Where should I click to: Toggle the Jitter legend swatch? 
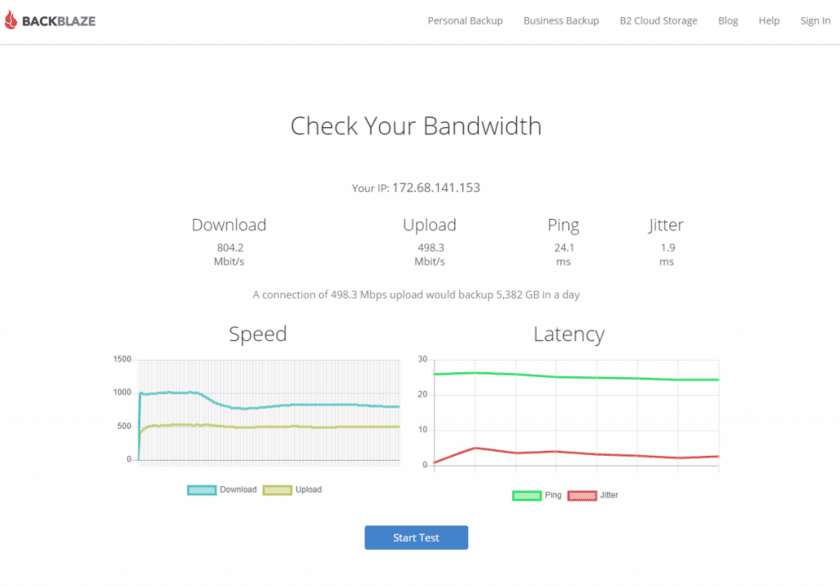point(582,496)
